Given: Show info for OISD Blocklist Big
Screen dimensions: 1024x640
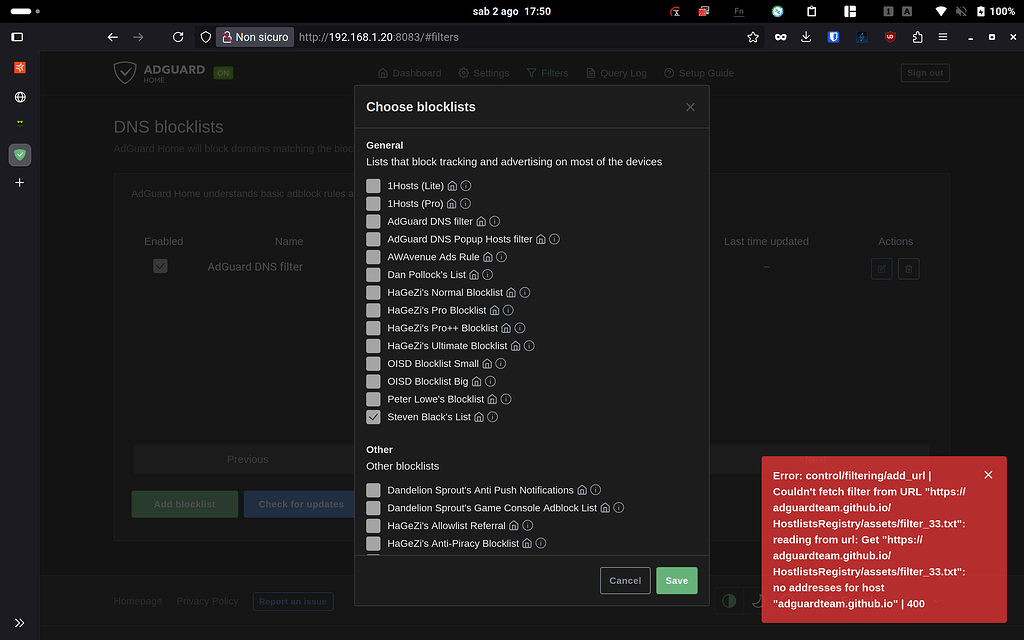Looking at the screenshot, I should [490, 381].
